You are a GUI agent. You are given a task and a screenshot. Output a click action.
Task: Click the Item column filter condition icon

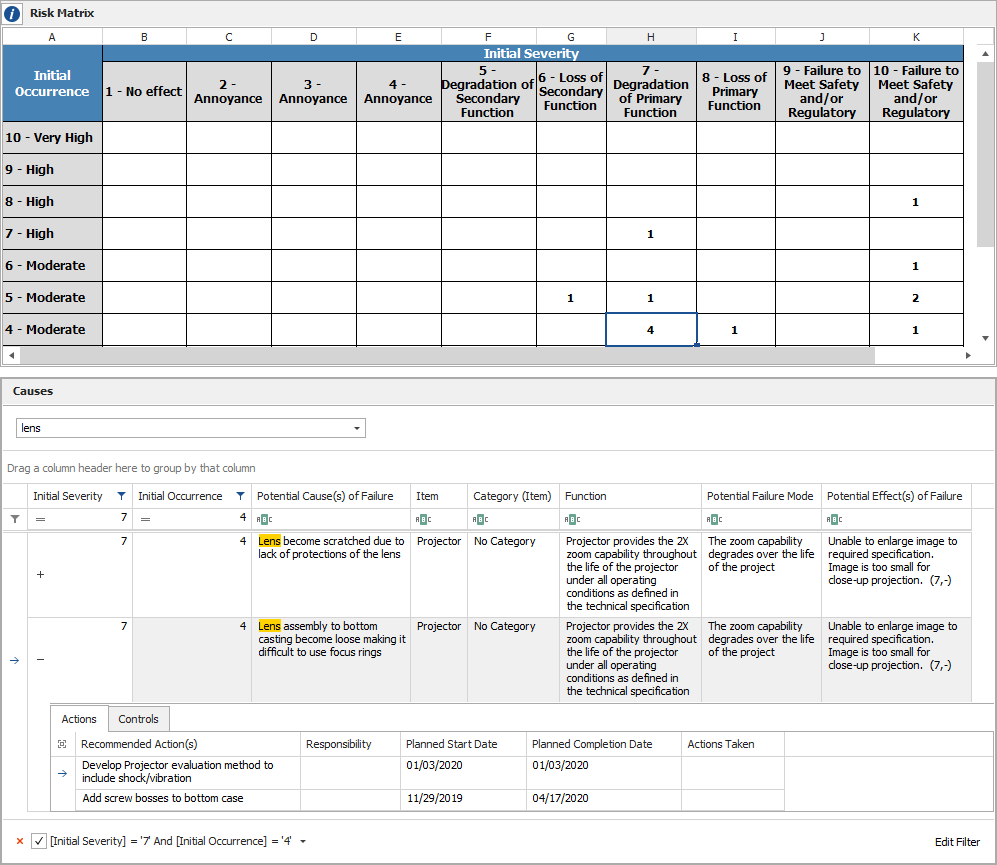pyautogui.click(x=422, y=519)
